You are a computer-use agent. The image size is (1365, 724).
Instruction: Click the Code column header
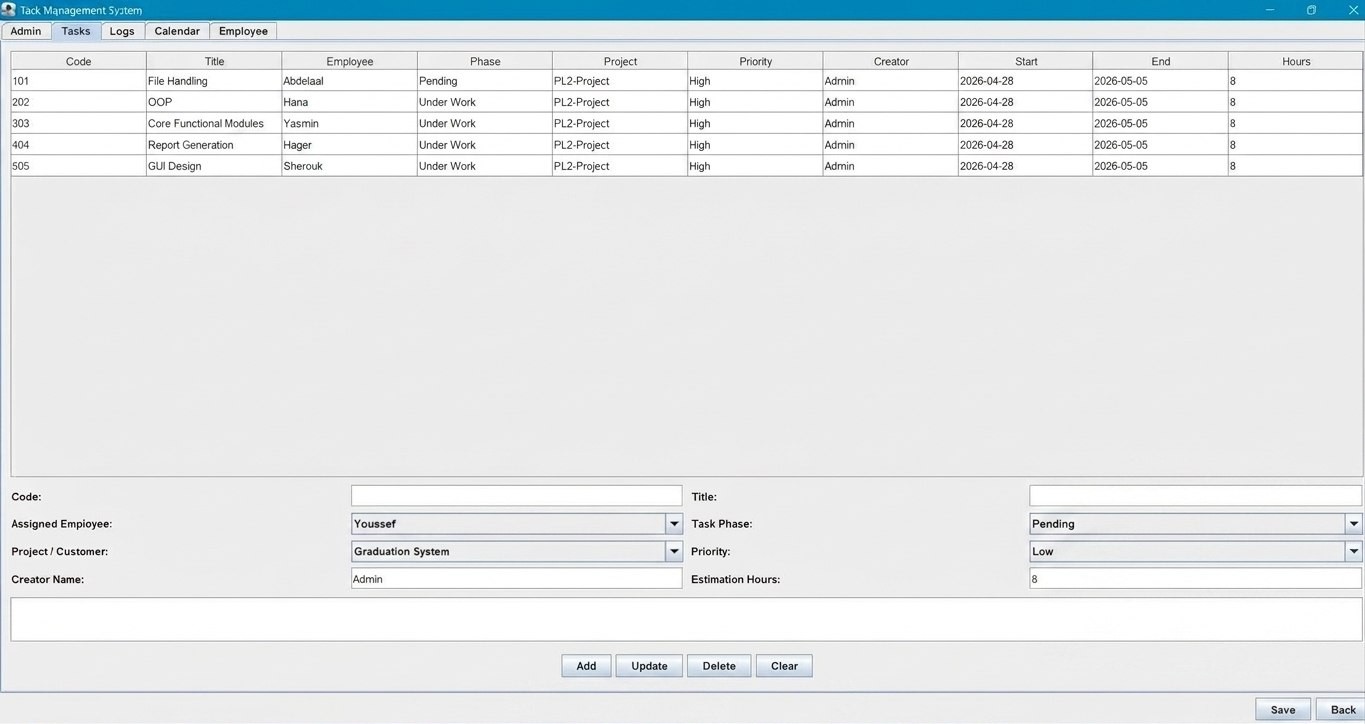[x=78, y=61]
